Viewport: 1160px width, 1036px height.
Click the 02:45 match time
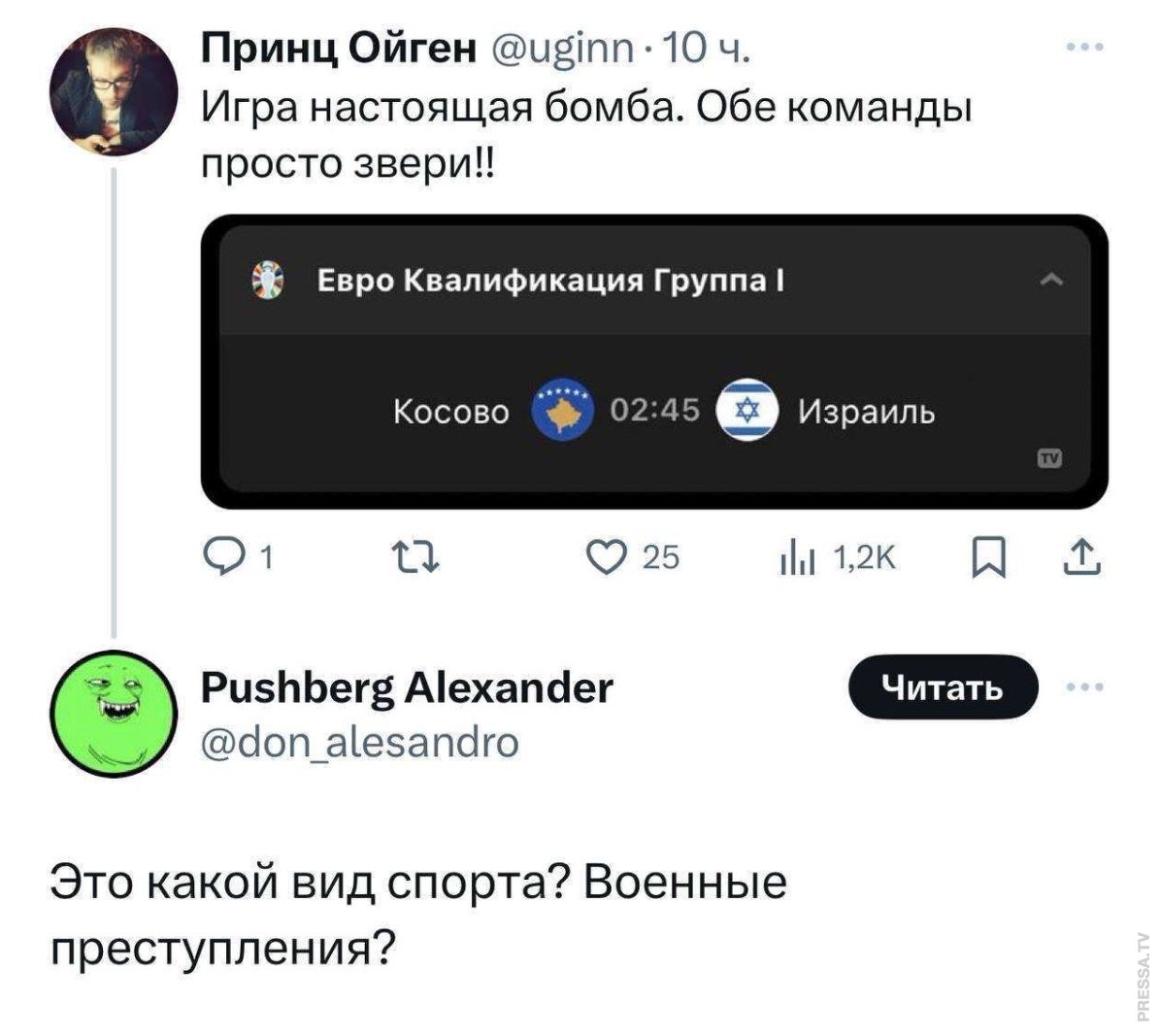pyautogui.click(x=654, y=412)
